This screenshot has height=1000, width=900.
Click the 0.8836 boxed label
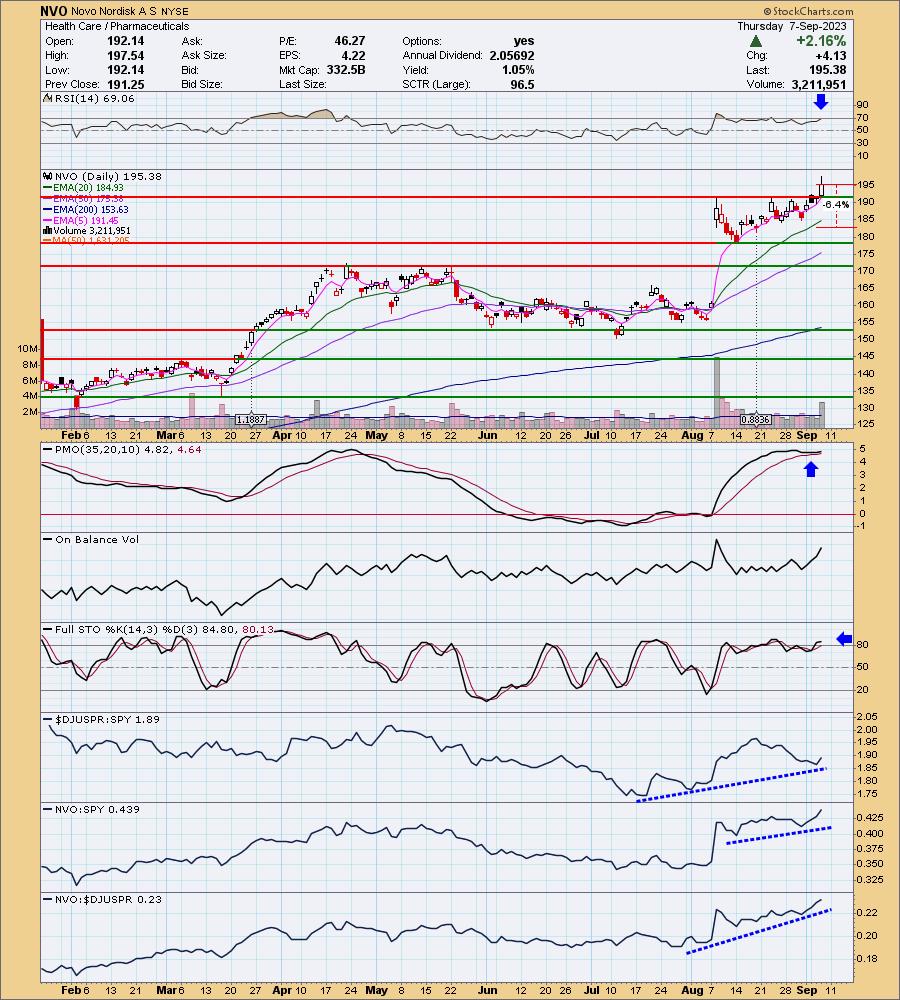[x=756, y=420]
